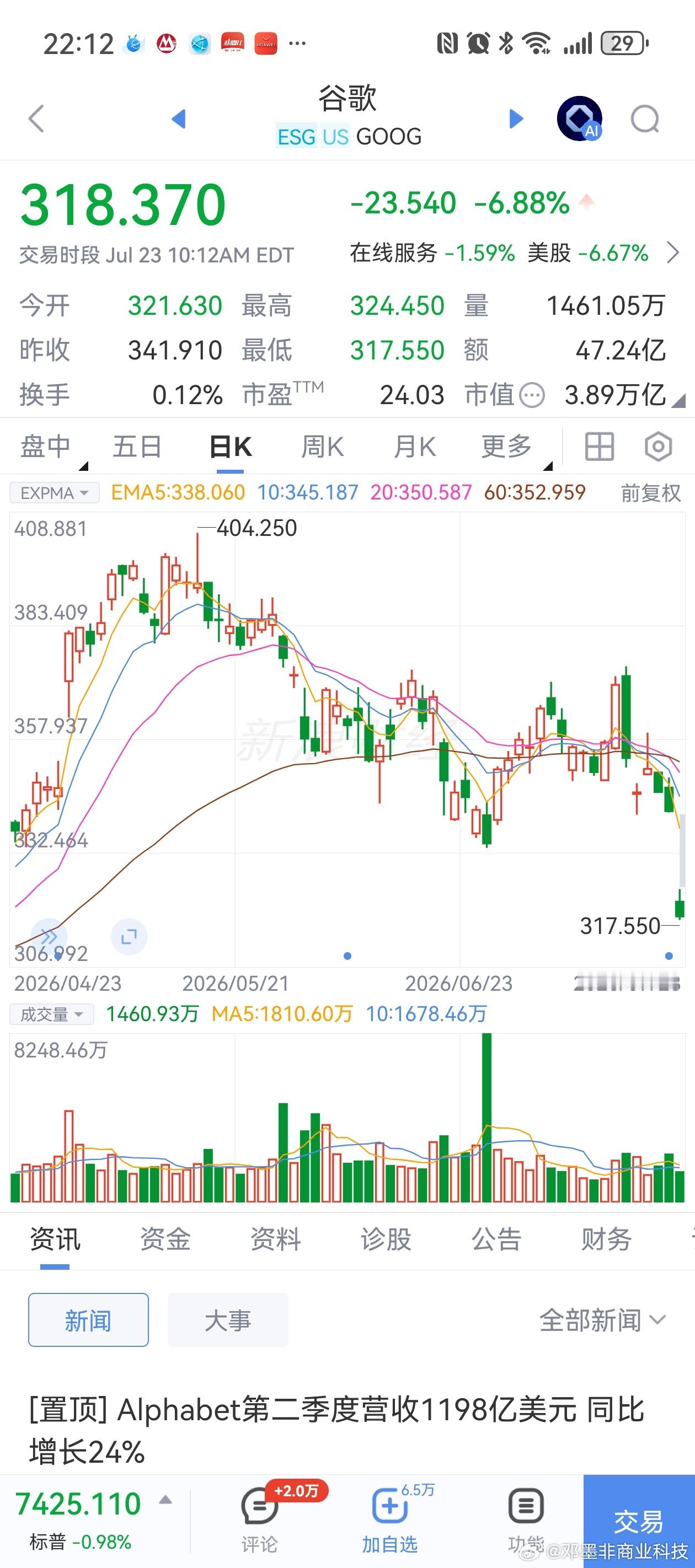Go to previous stock with left triangle
This screenshot has height=1568, width=695.
click(179, 119)
